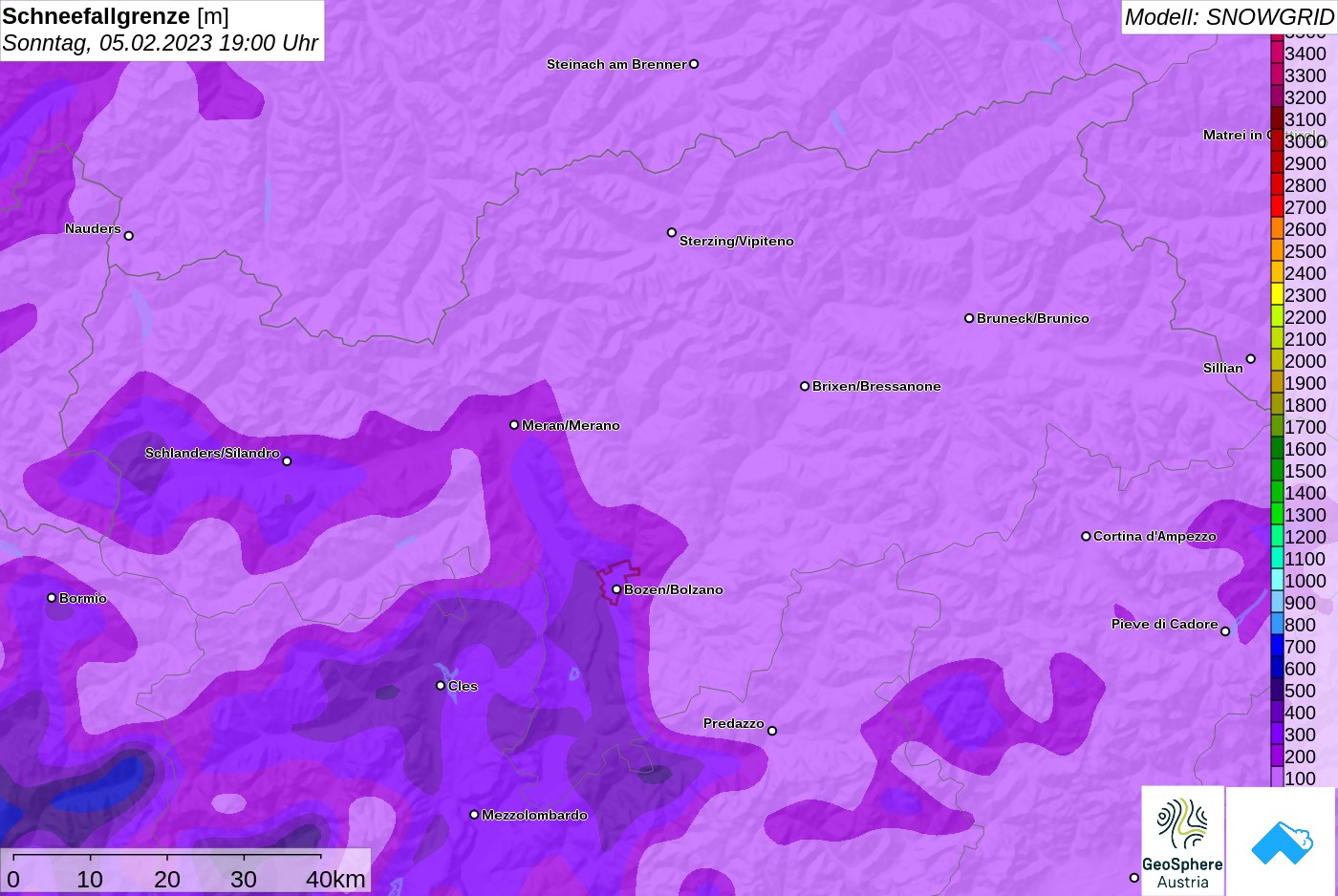Viewport: 1338px width, 896px height.
Task: Pick the Brixen/Bressanone marker circle
Action: click(x=805, y=386)
